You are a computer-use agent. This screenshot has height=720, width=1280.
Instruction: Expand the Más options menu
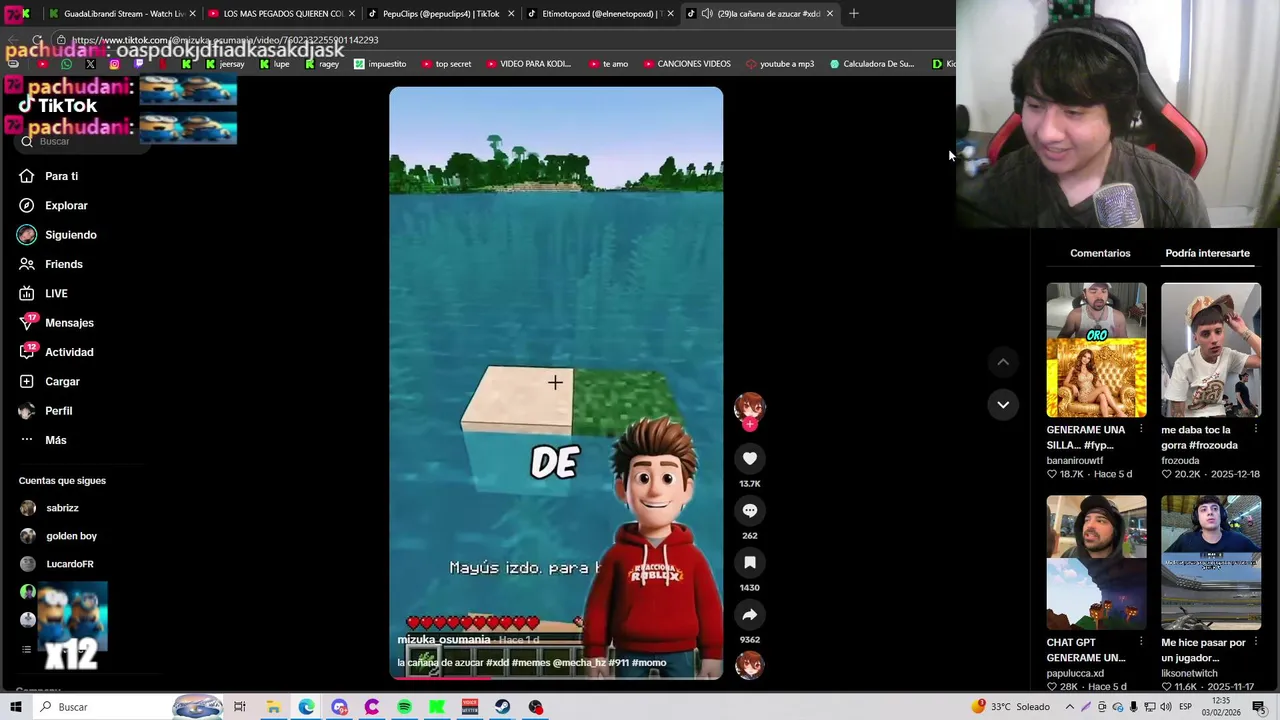pos(42,440)
